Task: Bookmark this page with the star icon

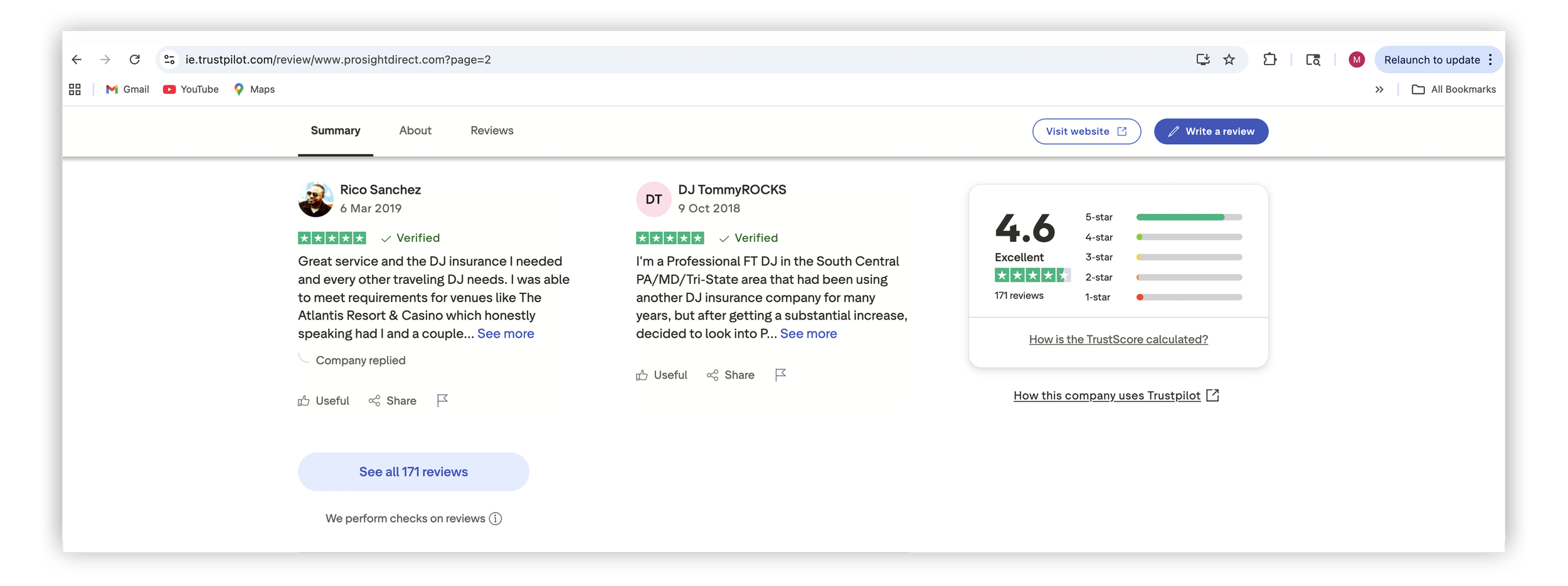Action: click(x=1229, y=60)
